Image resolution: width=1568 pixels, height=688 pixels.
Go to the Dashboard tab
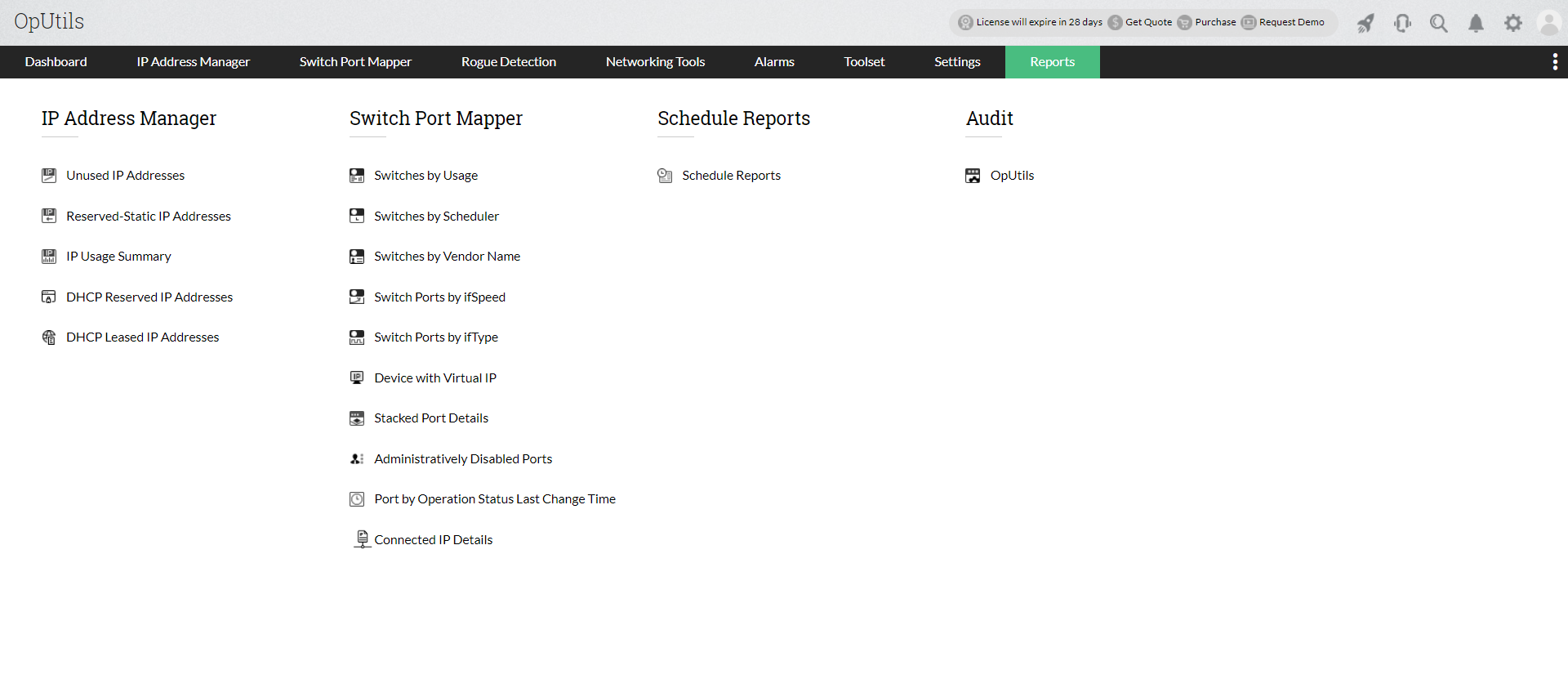(56, 62)
